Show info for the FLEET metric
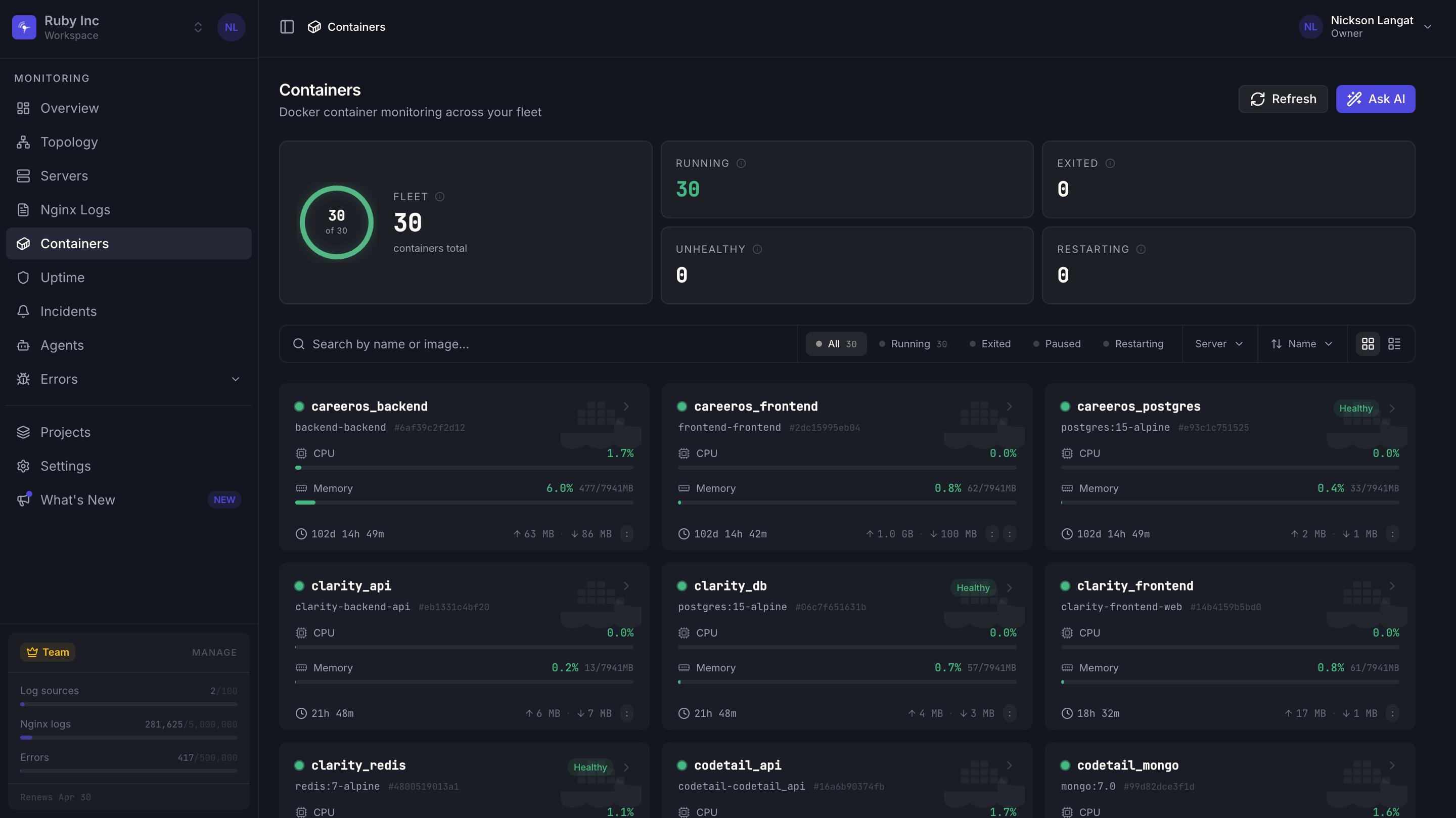This screenshot has width=1456, height=818. (x=440, y=197)
